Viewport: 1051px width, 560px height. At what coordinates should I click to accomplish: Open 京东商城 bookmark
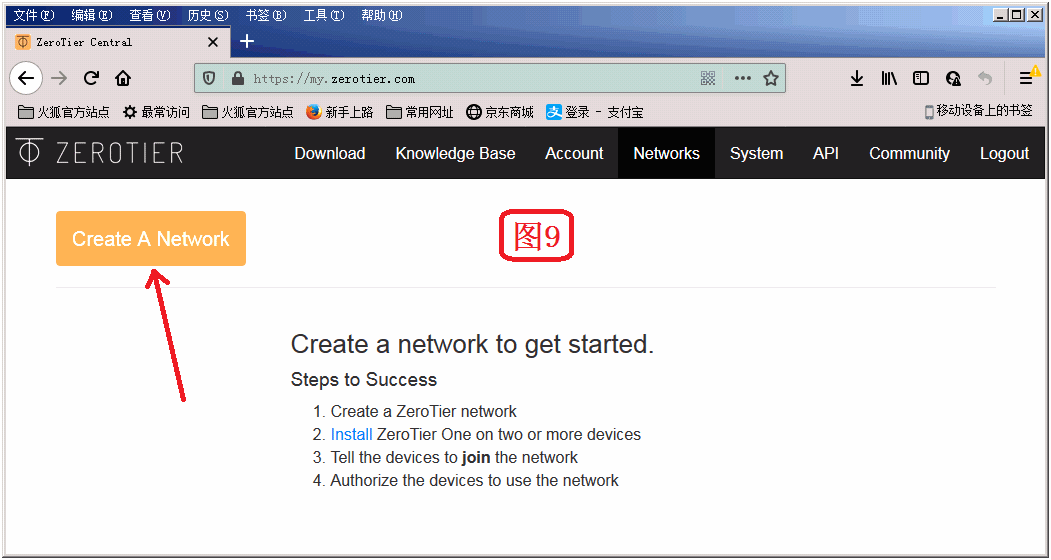[500, 112]
